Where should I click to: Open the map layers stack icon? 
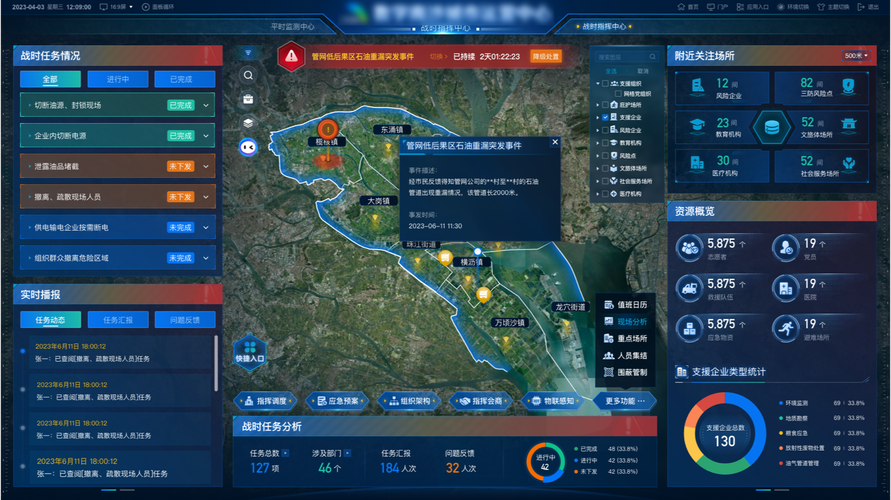(x=248, y=122)
